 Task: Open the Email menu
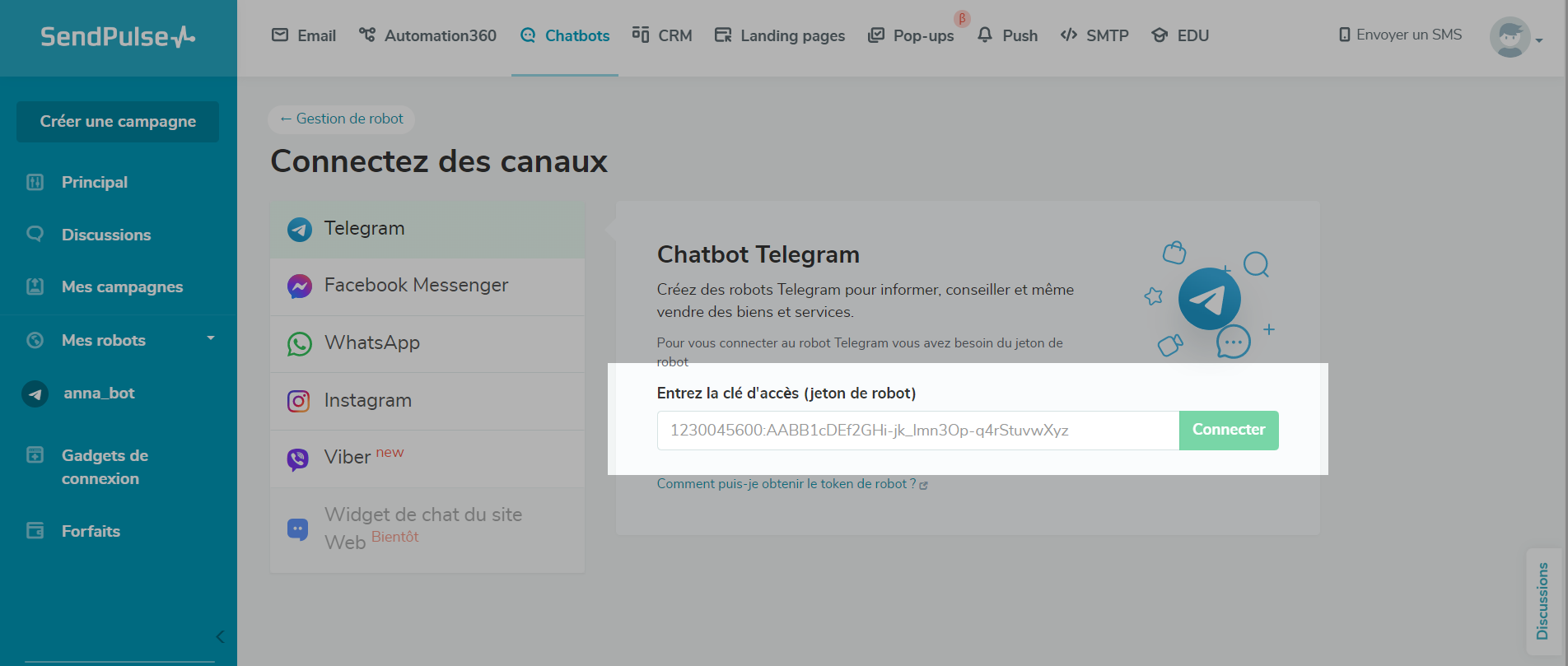click(x=304, y=35)
